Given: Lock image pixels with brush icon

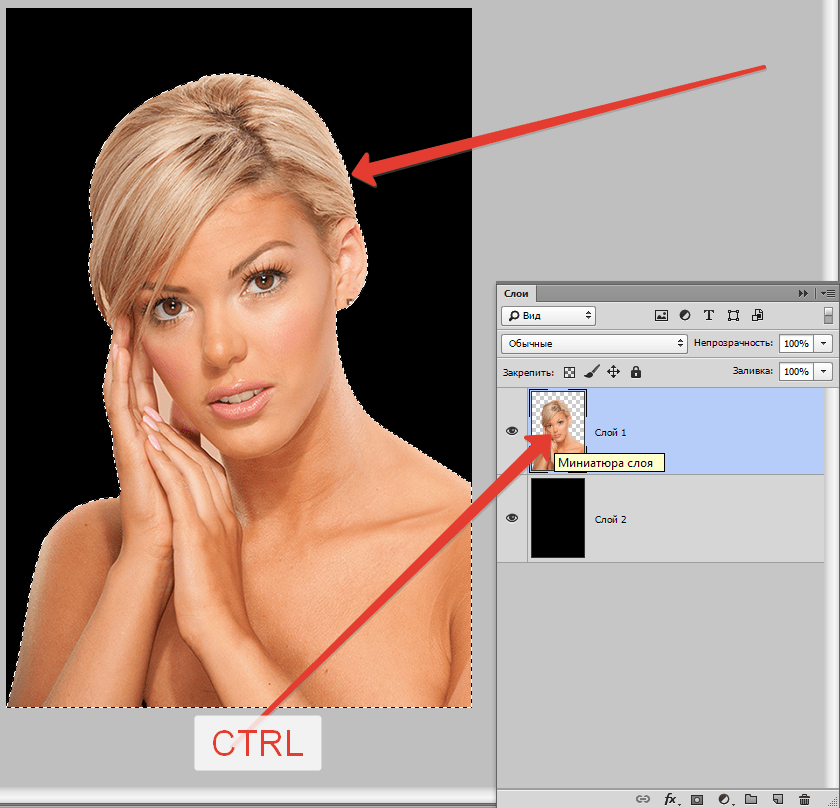Looking at the screenshot, I should coord(591,372).
